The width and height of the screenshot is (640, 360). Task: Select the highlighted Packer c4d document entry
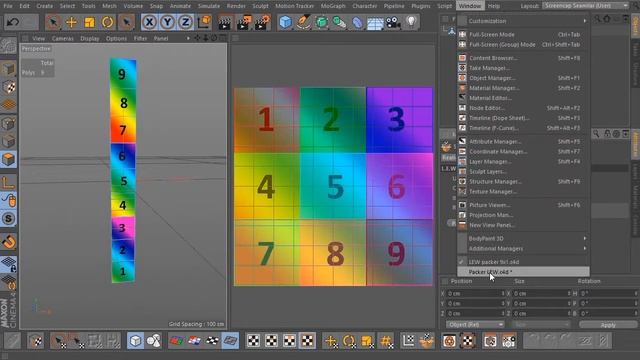[523, 272]
